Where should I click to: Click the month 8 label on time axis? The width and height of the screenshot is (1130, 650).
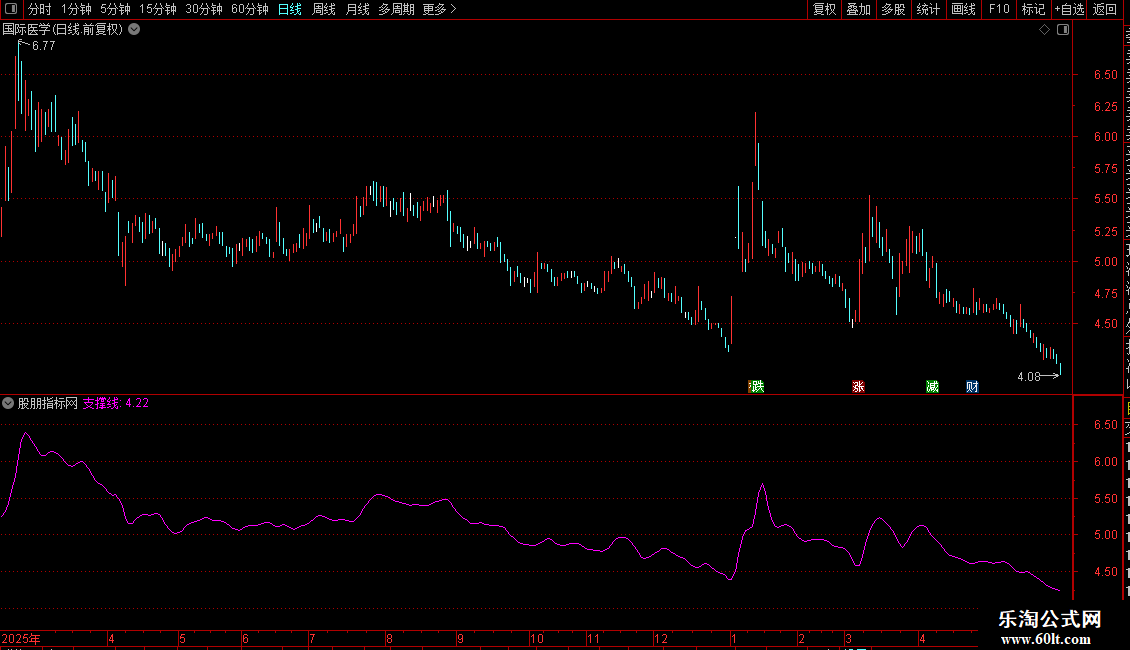pyautogui.click(x=389, y=638)
